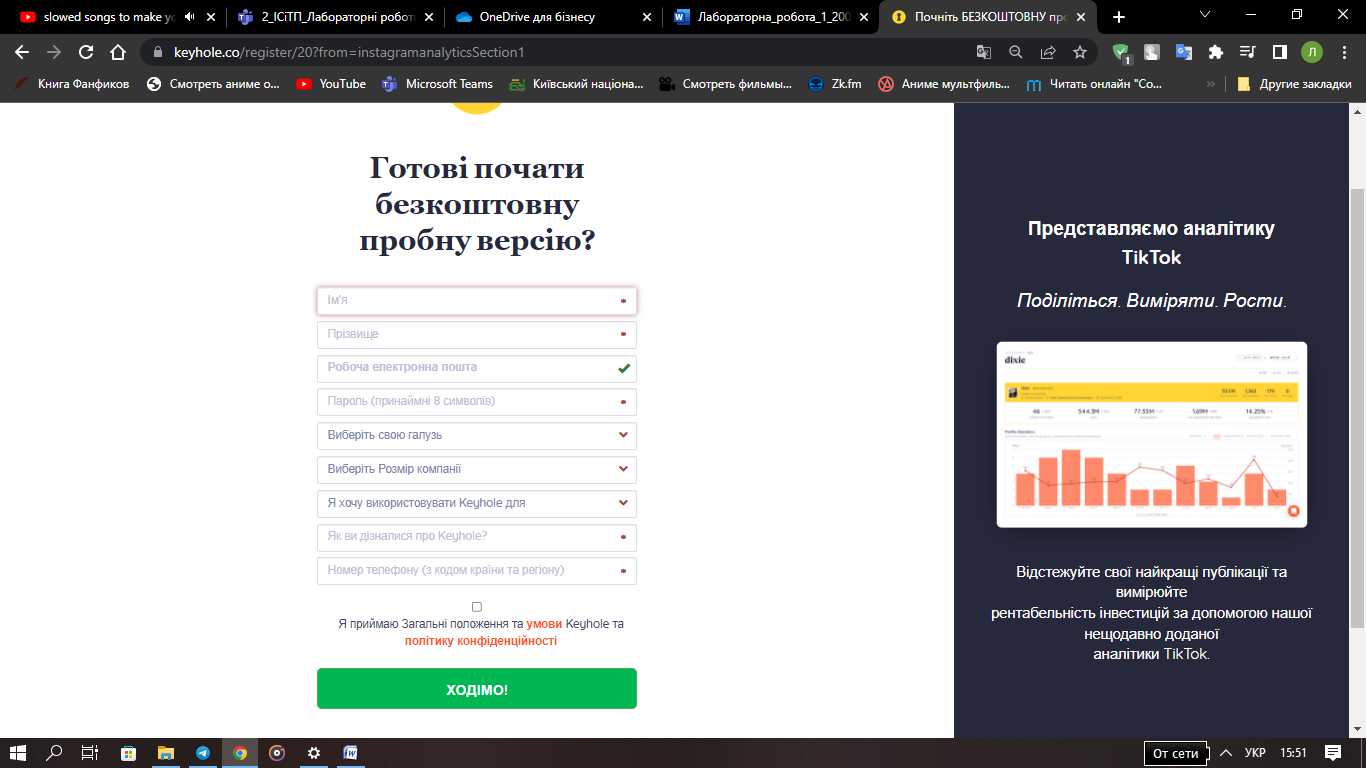Open 'політику конфіденційності' privacy link

point(481,641)
